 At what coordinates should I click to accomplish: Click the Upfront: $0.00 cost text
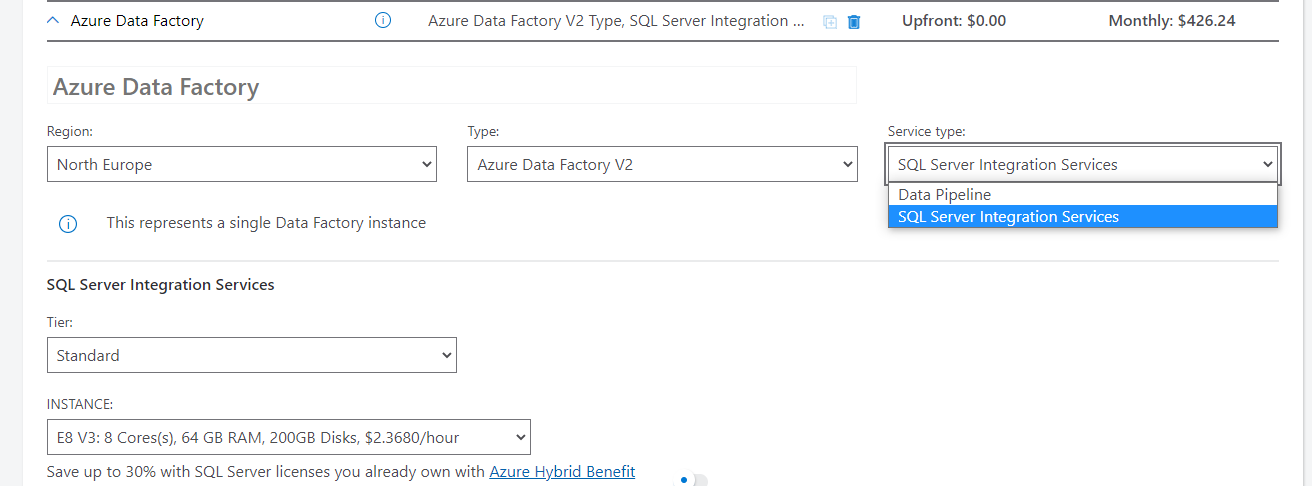[954, 20]
